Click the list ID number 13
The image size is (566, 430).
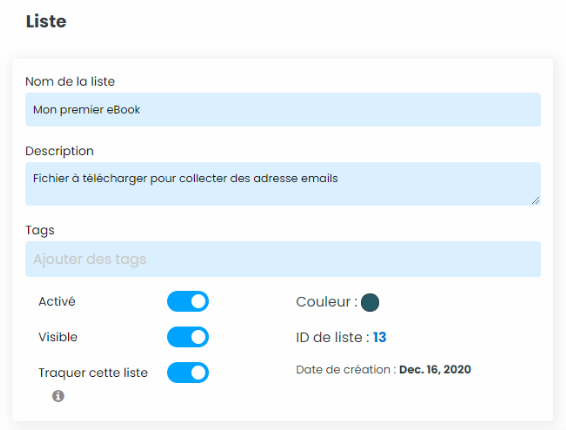click(x=380, y=337)
